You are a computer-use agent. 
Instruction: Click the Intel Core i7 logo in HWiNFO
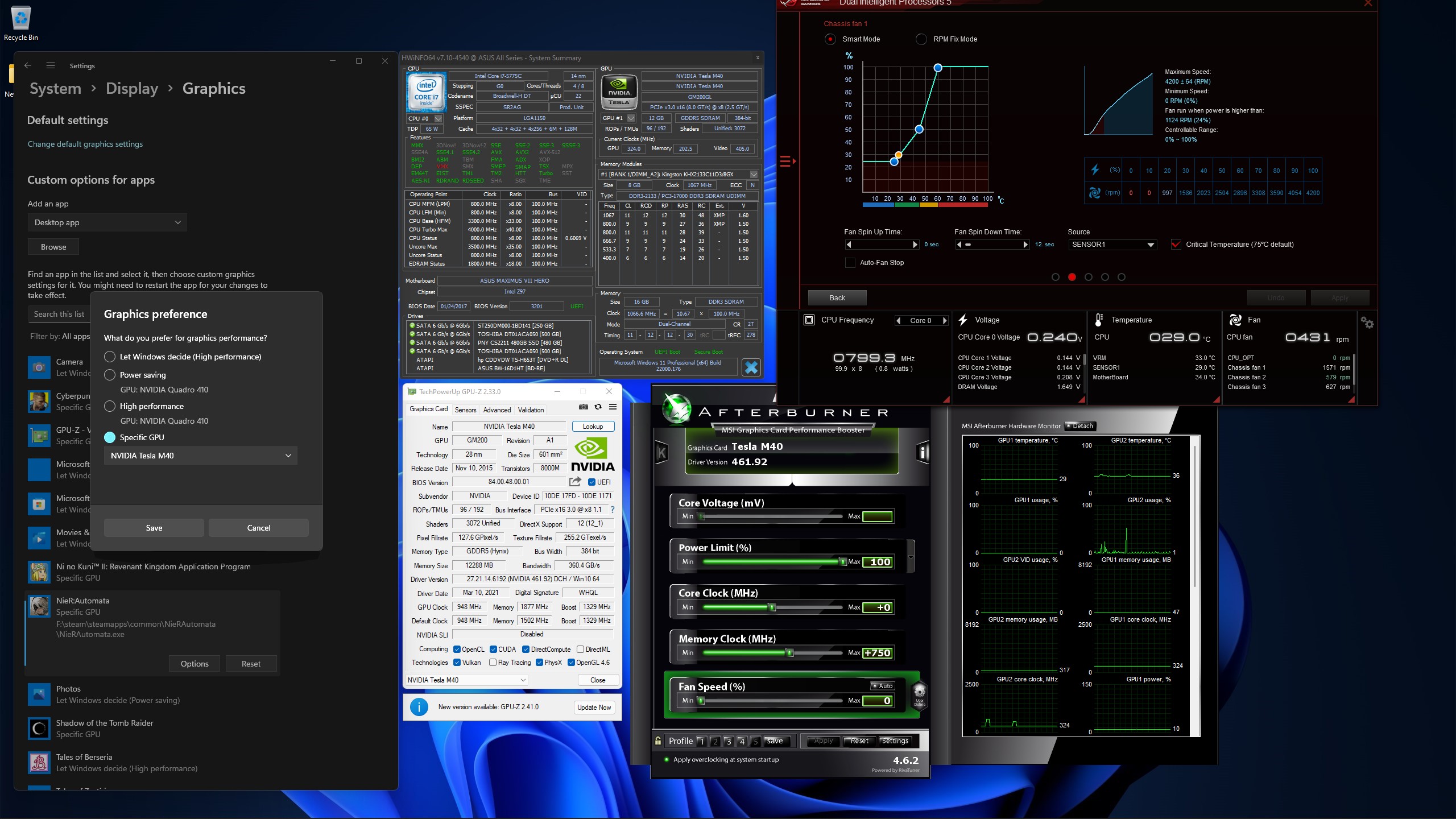click(427, 91)
